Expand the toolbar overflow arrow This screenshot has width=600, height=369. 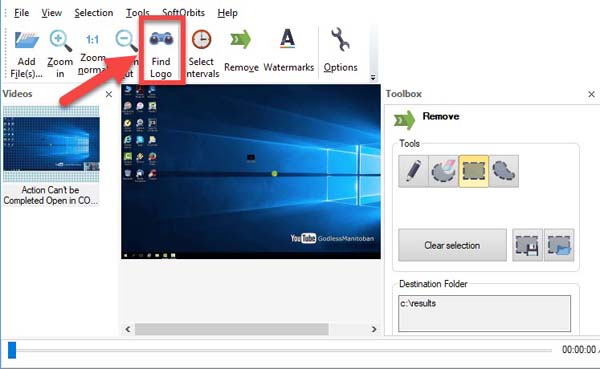pos(373,78)
